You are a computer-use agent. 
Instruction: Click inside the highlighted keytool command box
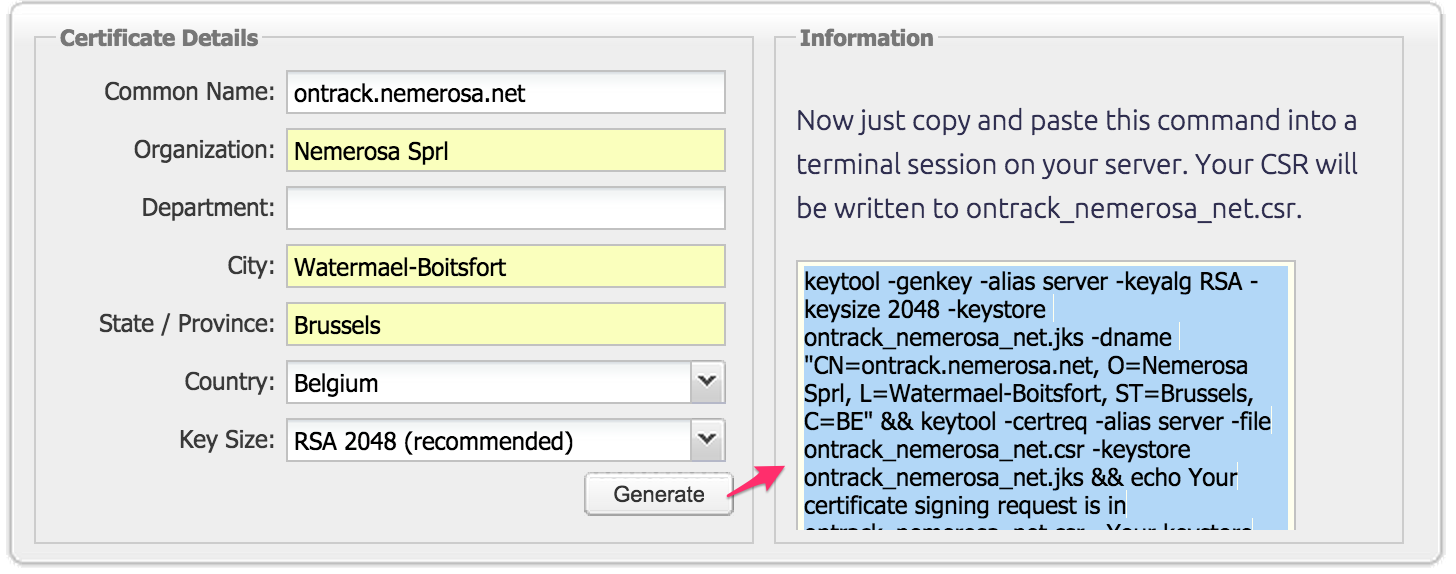coord(1045,395)
